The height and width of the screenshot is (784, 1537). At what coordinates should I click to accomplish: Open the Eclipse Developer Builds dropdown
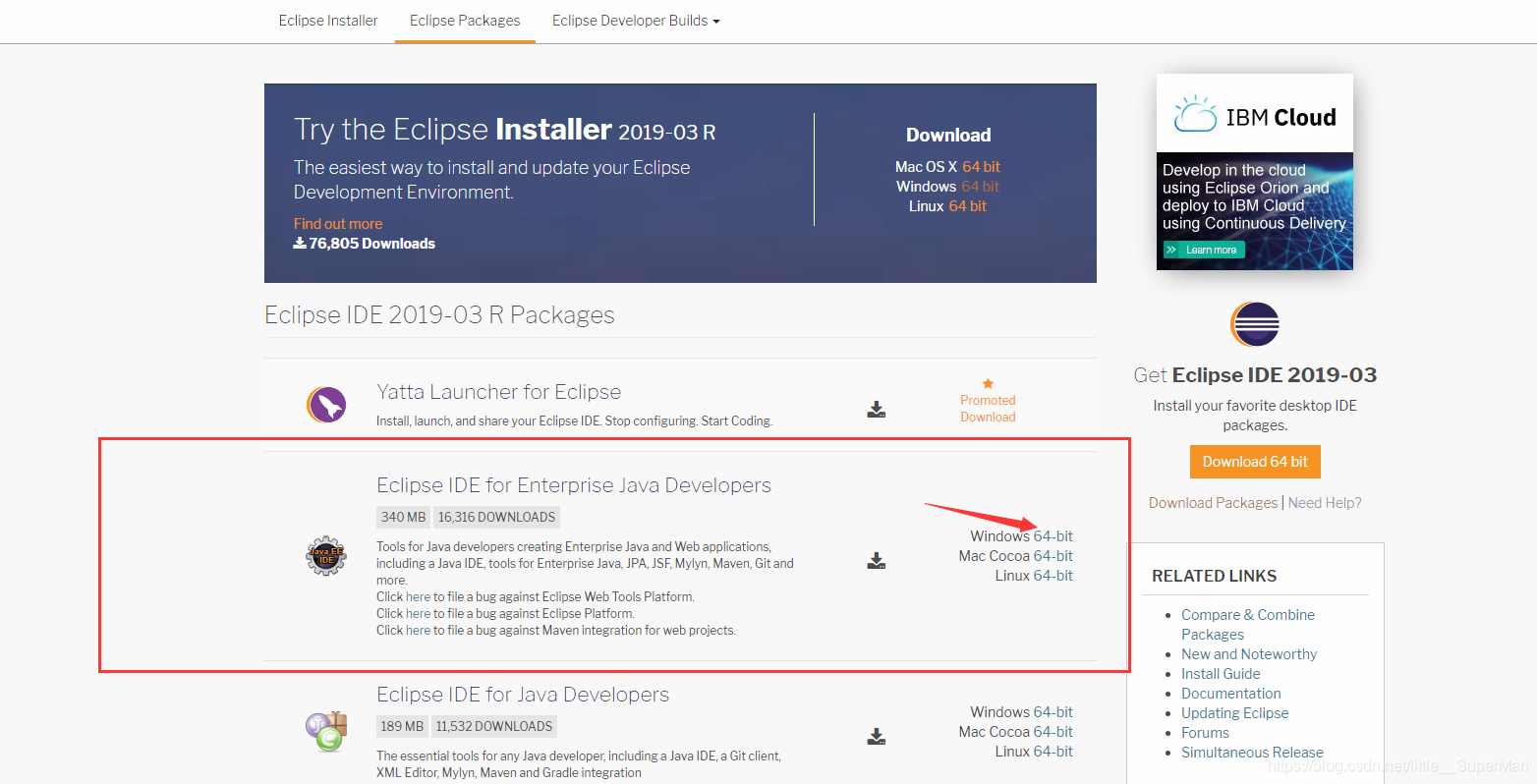pyautogui.click(x=635, y=20)
